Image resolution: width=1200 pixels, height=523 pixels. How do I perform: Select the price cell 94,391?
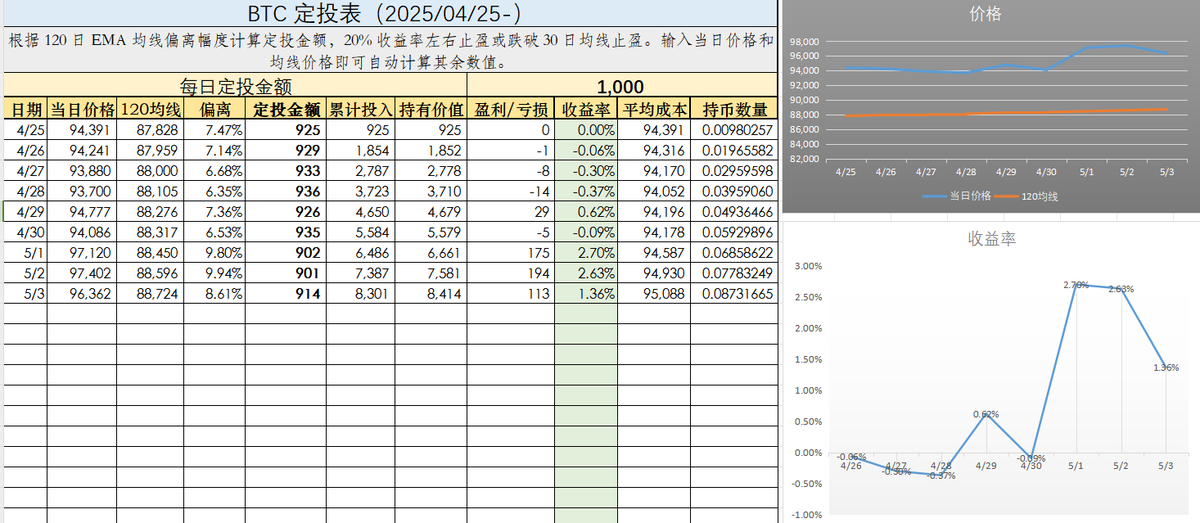[x=82, y=130]
